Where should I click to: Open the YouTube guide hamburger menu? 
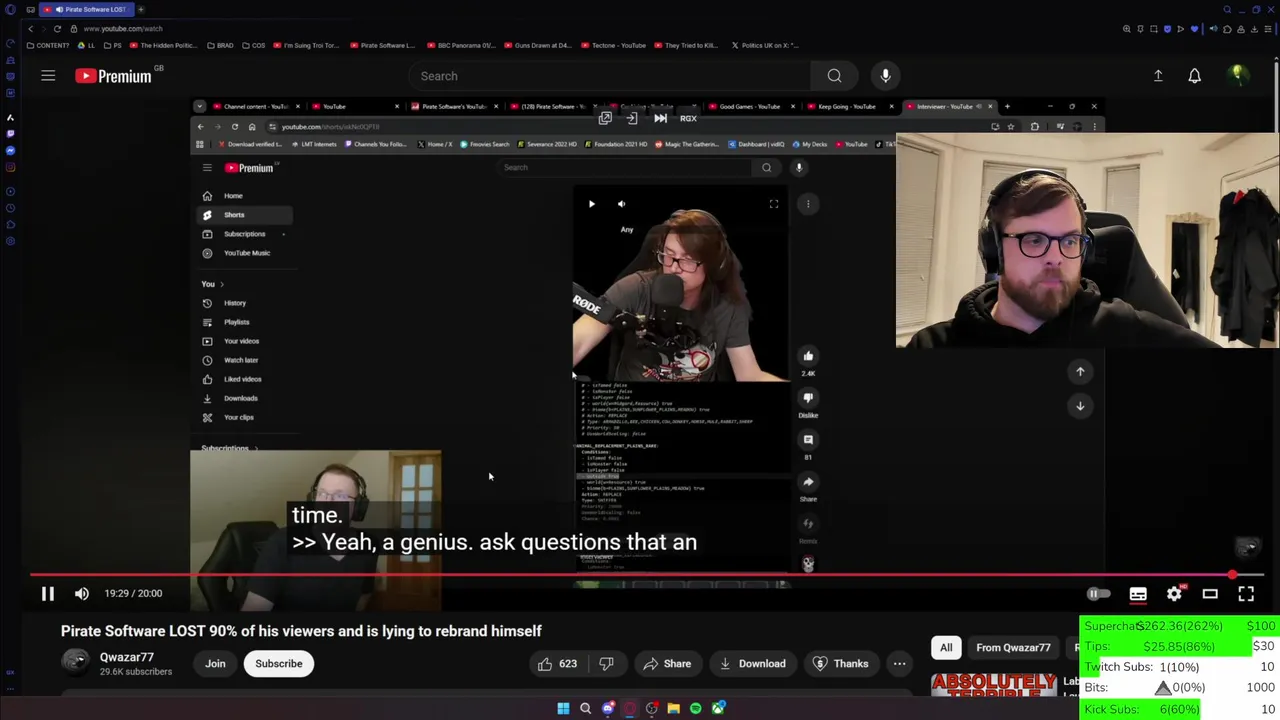click(48, 76)
